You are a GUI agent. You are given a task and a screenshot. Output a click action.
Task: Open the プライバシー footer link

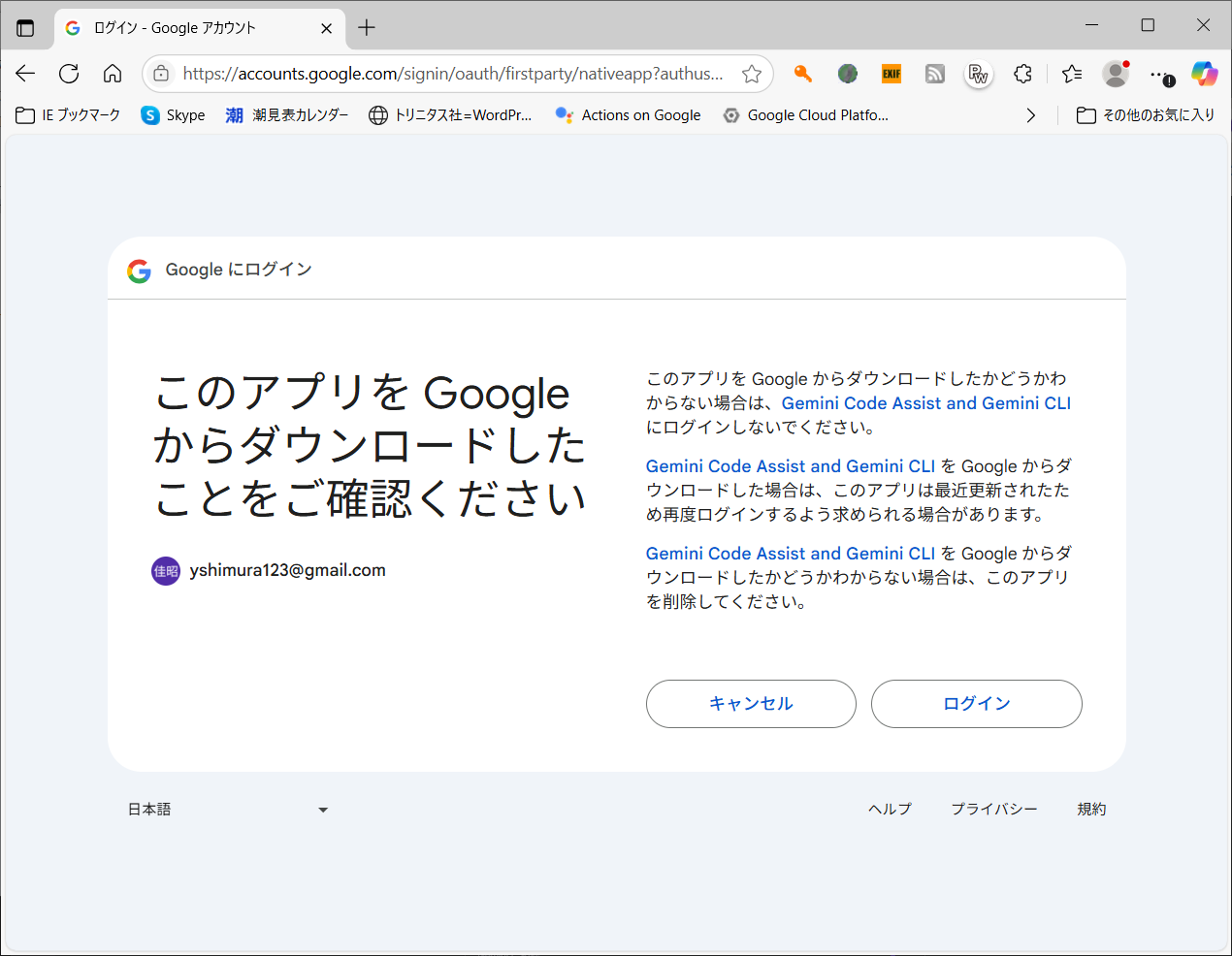tap(994, 810)
